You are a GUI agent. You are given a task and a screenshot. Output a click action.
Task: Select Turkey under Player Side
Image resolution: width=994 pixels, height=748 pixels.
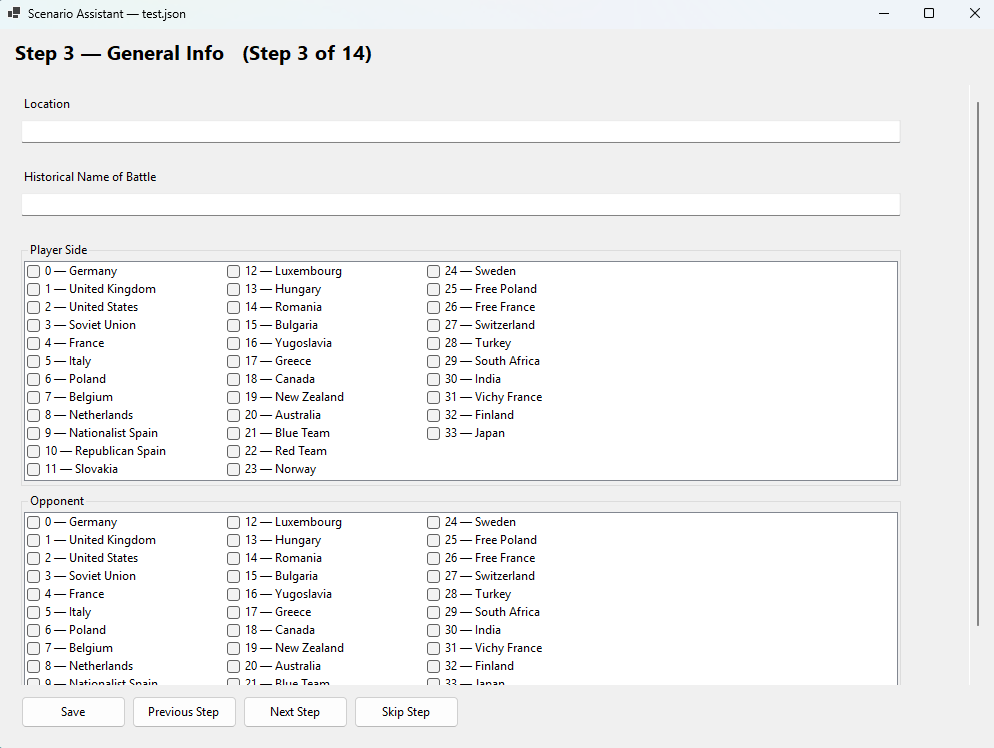coord(433,344)
